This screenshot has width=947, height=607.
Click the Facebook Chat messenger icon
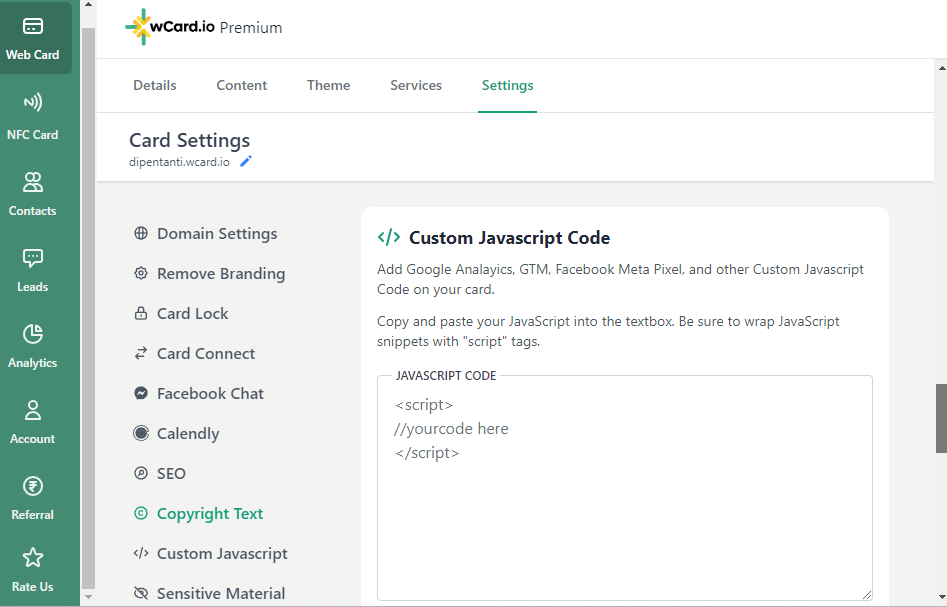click(141, 393)
